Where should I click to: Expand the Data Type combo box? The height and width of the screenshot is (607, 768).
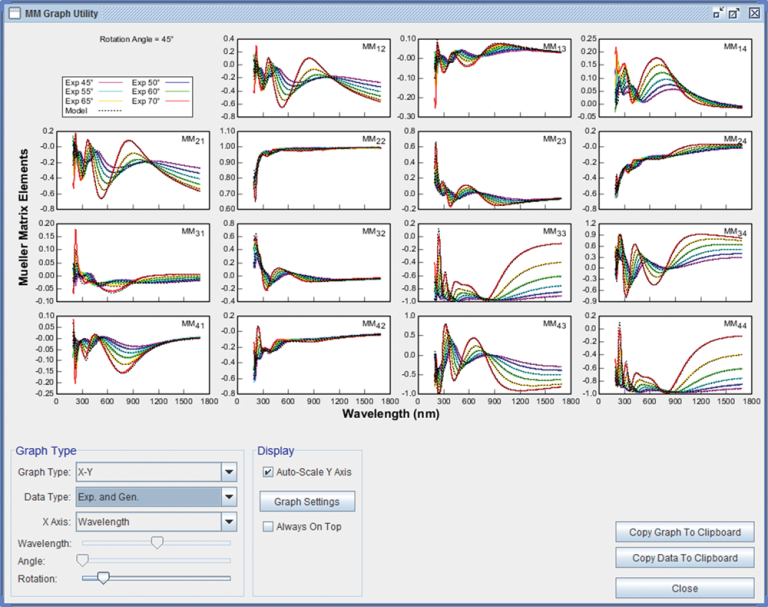(x=228, y=497)
